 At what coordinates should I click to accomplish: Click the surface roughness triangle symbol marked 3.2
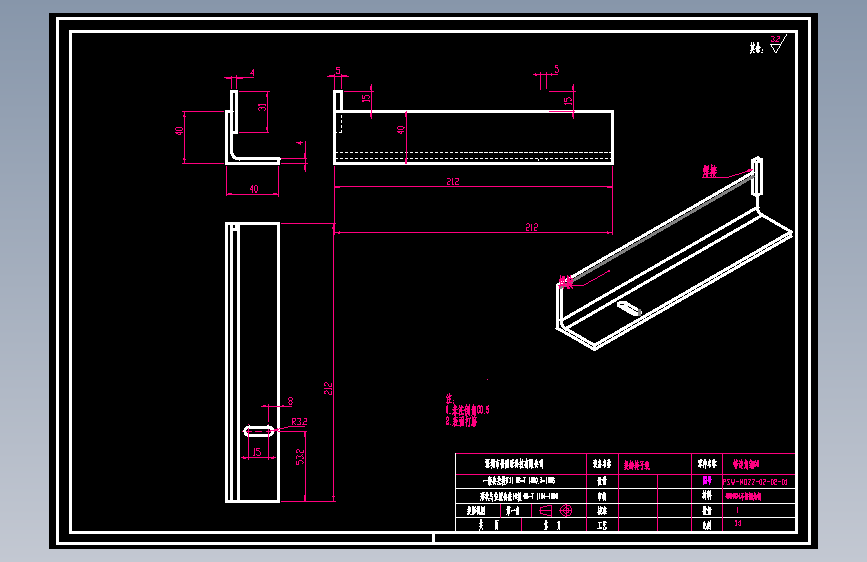778,44
